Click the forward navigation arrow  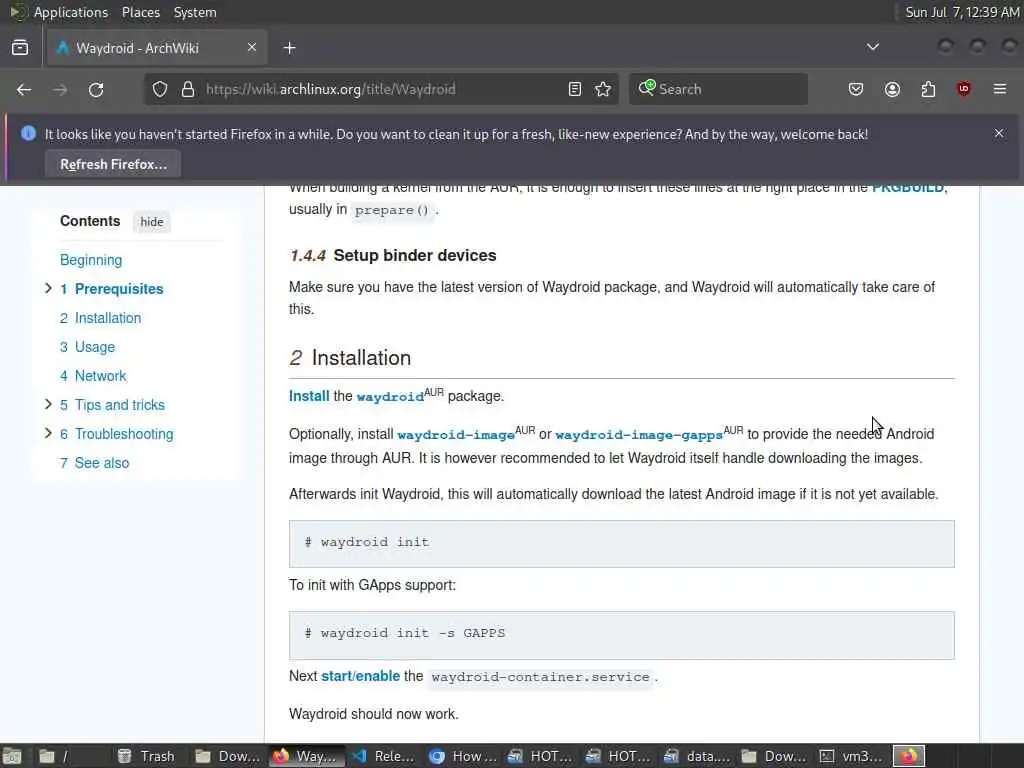click(x=60, y=89)
